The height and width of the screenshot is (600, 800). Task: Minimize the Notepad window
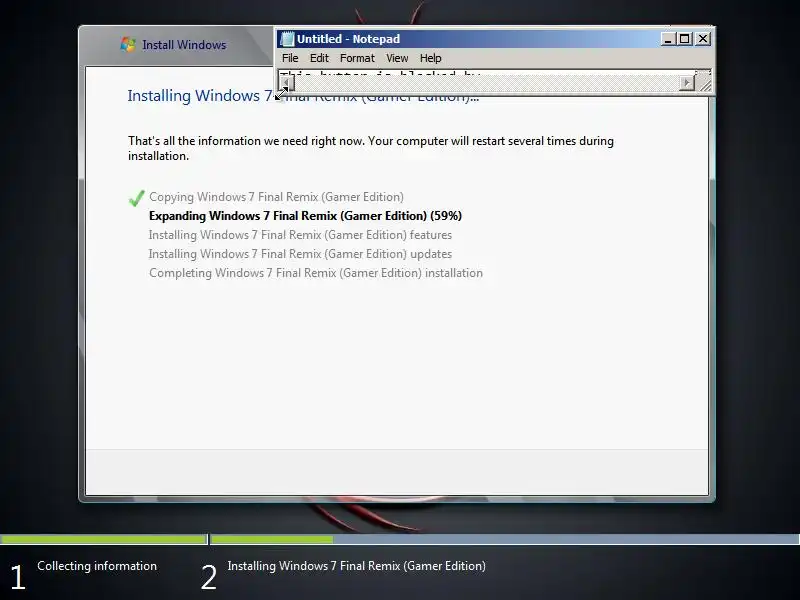pos(668,39)
